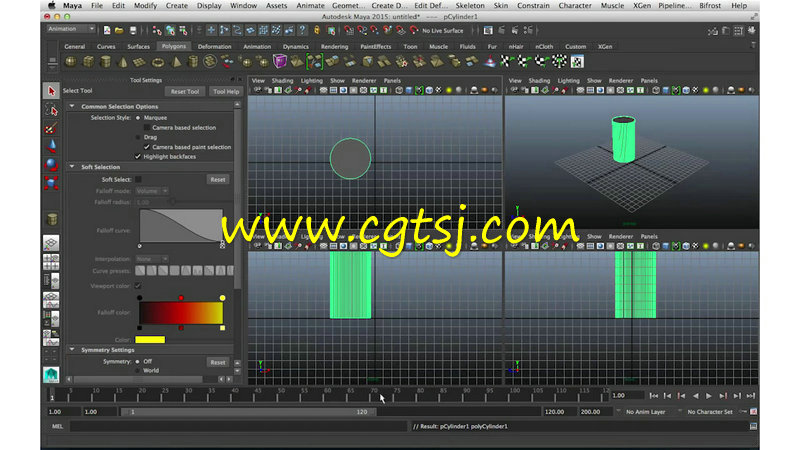800x450 pixels.
Task: Activate the Move tool cone icon
Action: (x=51, y=147)
